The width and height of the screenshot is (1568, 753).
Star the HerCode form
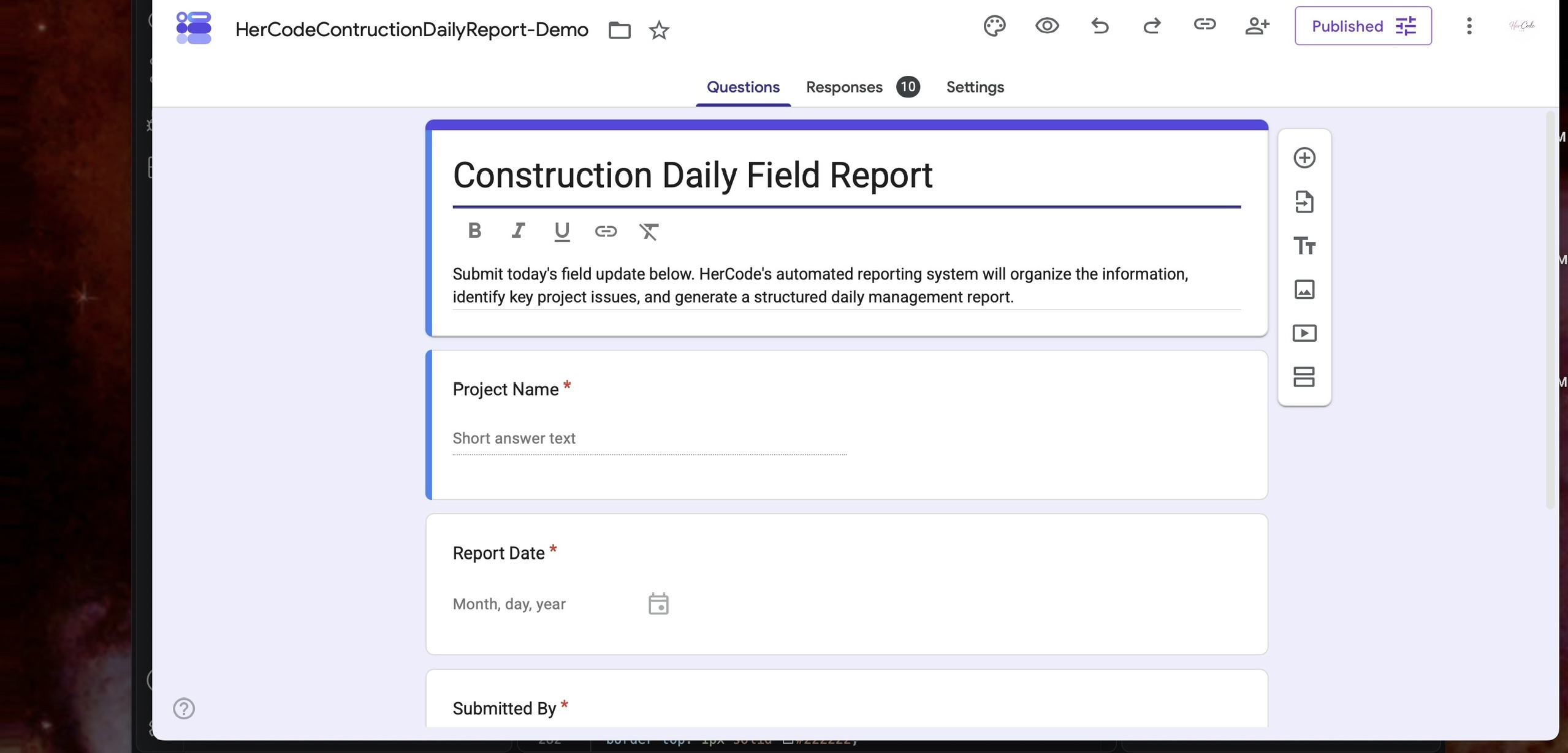tap(659, 30)
